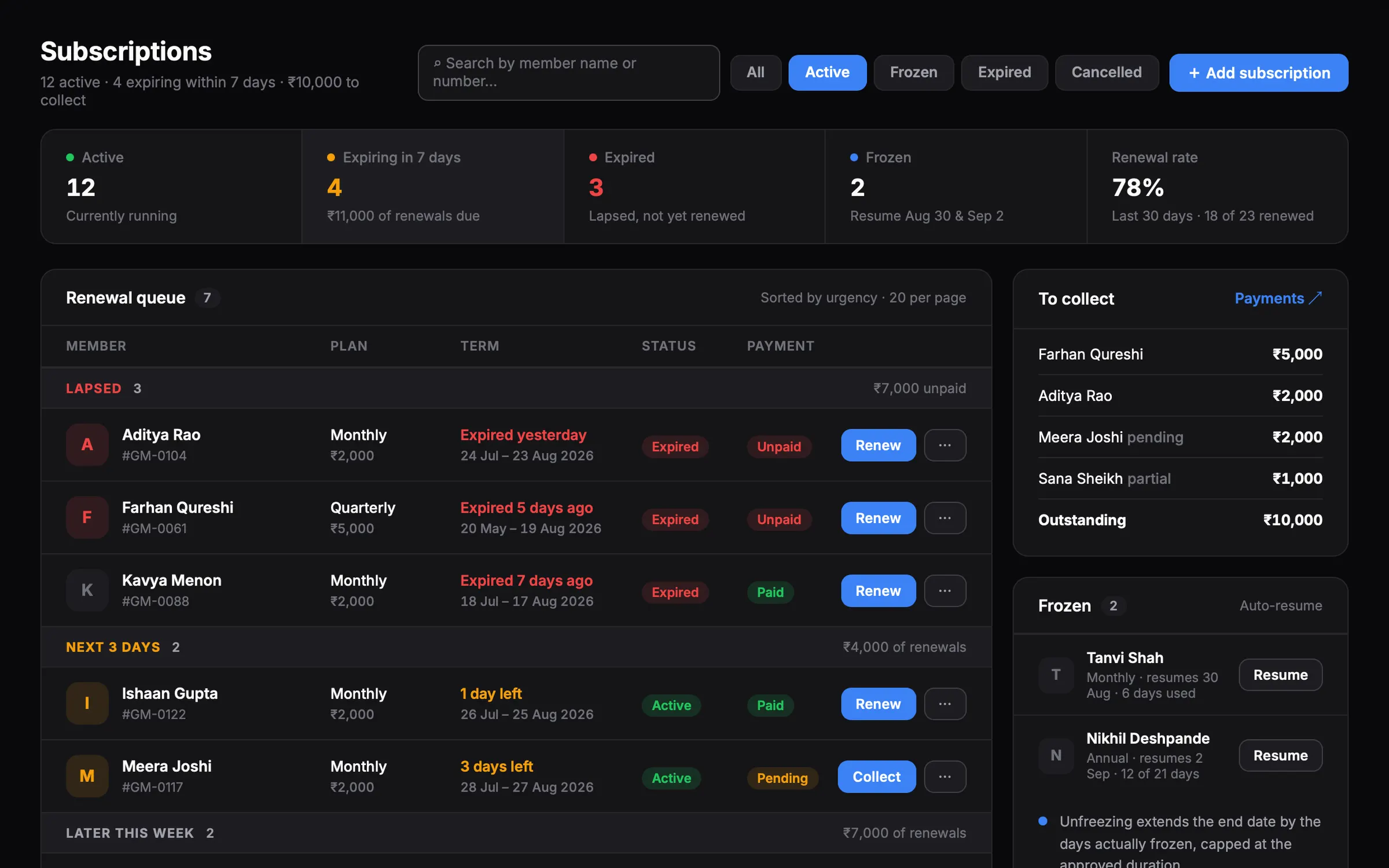Open more options for Ishaan Gupta

pos(945,704)
